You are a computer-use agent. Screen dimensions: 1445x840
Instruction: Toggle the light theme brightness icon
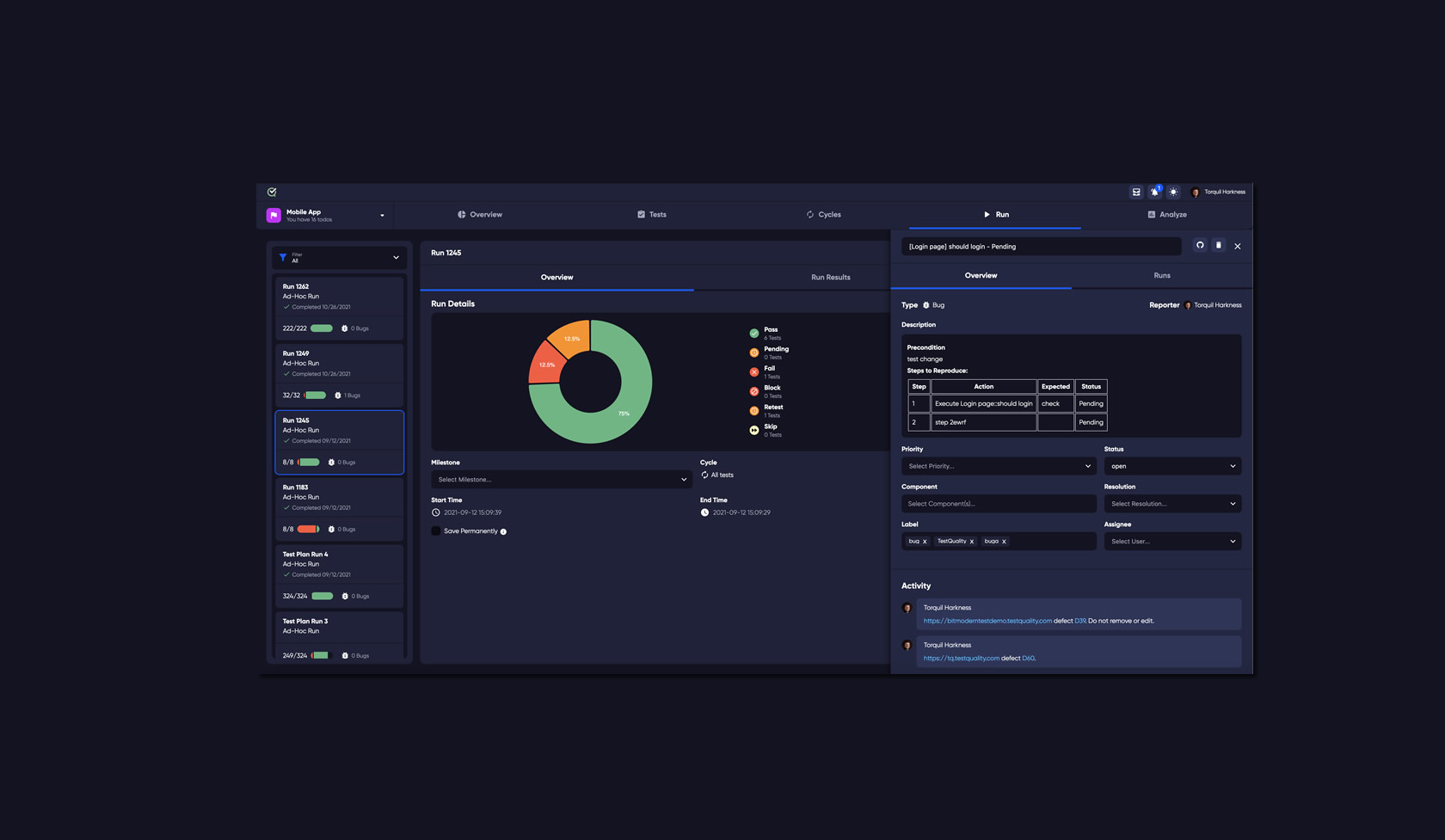tap(1173, 192)
